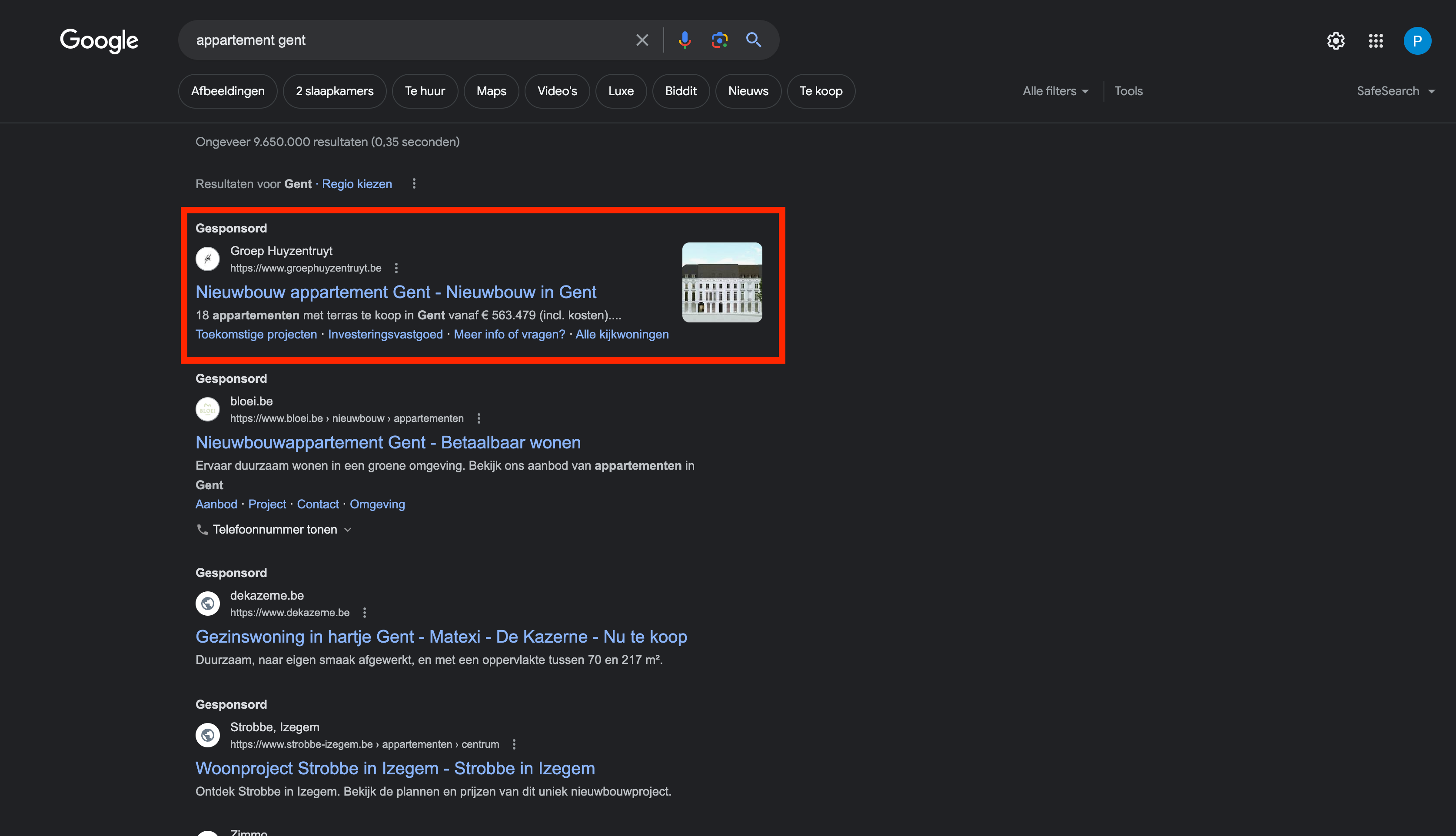Select the Te koop filter chip
The width and height of the screenshot is (1456, 836).
(821, 91)
